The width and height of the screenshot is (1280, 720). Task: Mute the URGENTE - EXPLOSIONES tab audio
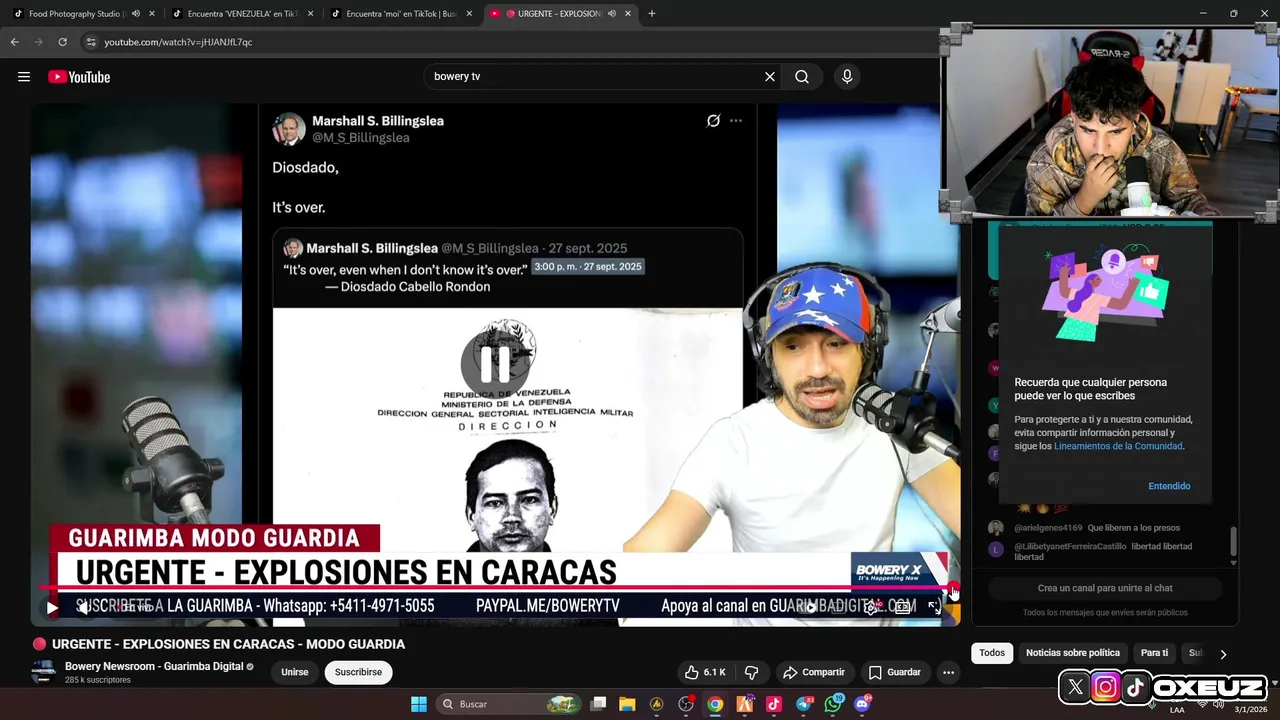pyautogui.click(x=611, y=14)
